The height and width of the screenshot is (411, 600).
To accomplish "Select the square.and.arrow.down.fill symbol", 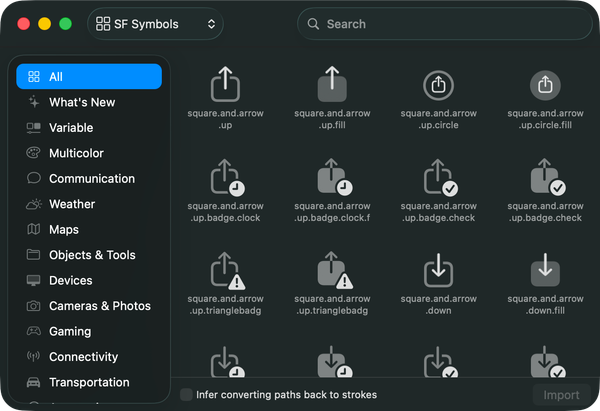I will pos(545,270).
